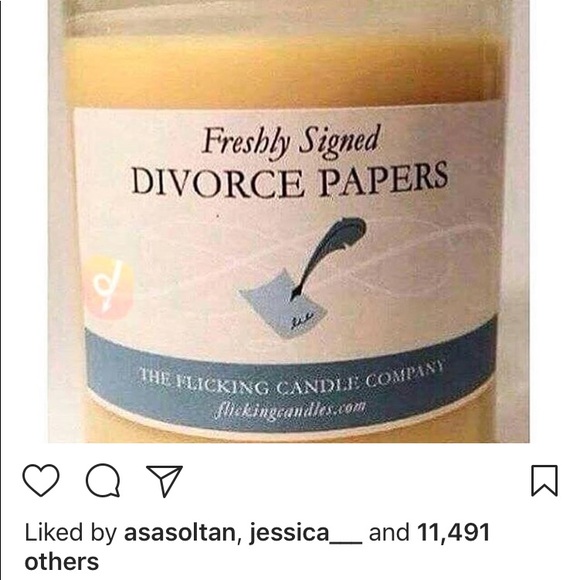Click "THE FLICKING CANDLE COMPANY" banner text
This screenshot has width=580, height=580.
[x=290, y=380]
